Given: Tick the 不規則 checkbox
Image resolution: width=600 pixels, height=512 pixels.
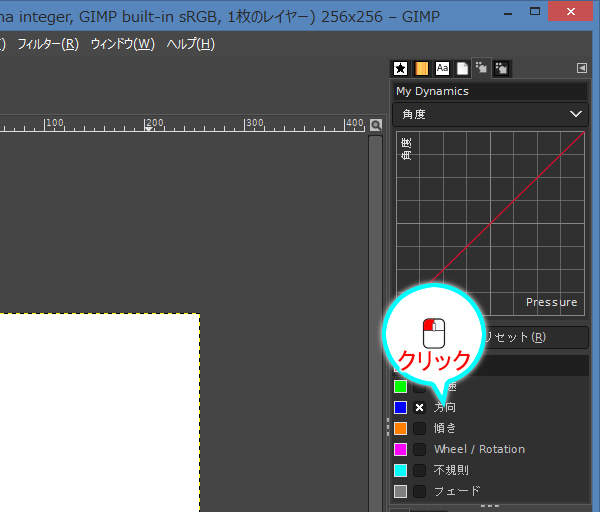Looking at the screenshot, I should (x=420, y=470).
